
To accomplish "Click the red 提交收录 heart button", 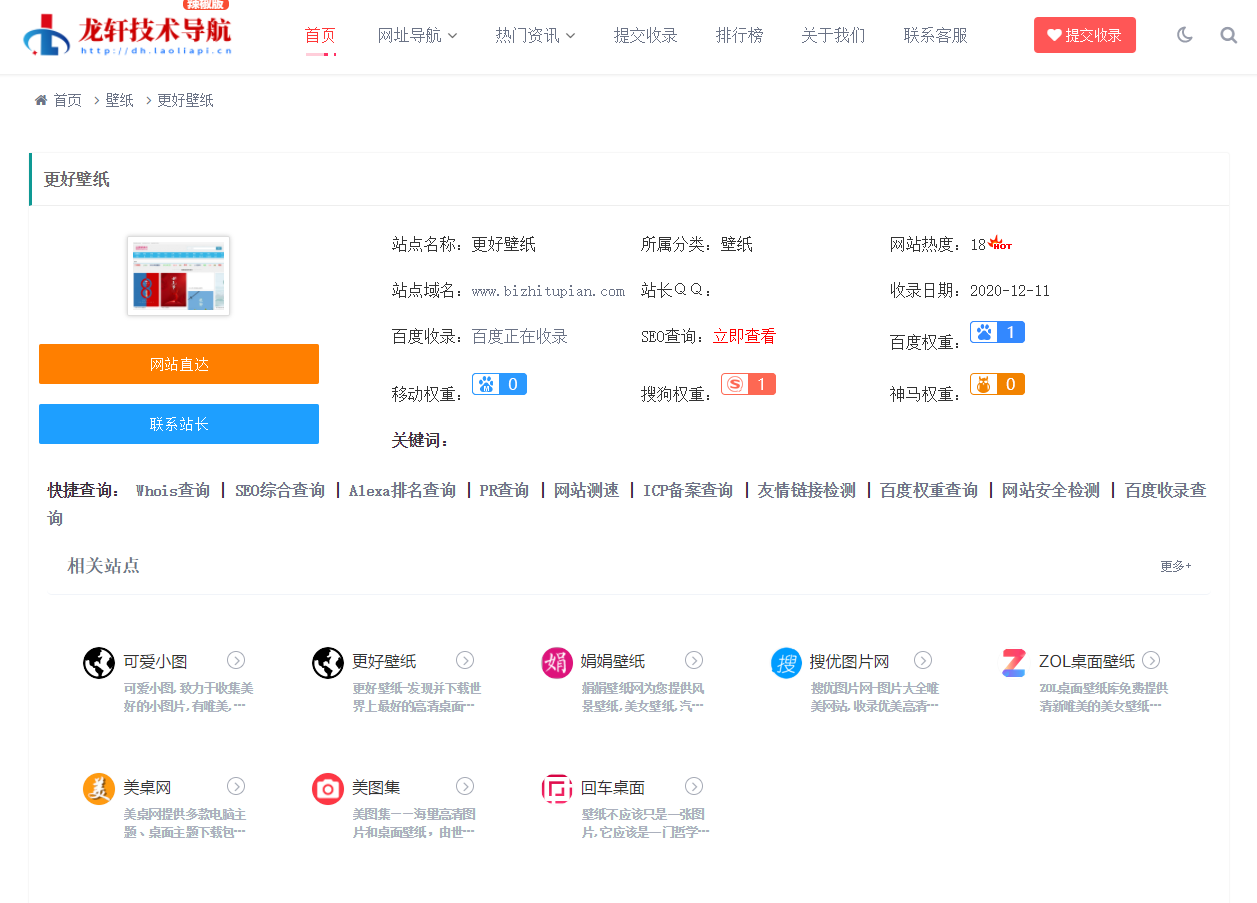I will click(x=1085, y=35).
